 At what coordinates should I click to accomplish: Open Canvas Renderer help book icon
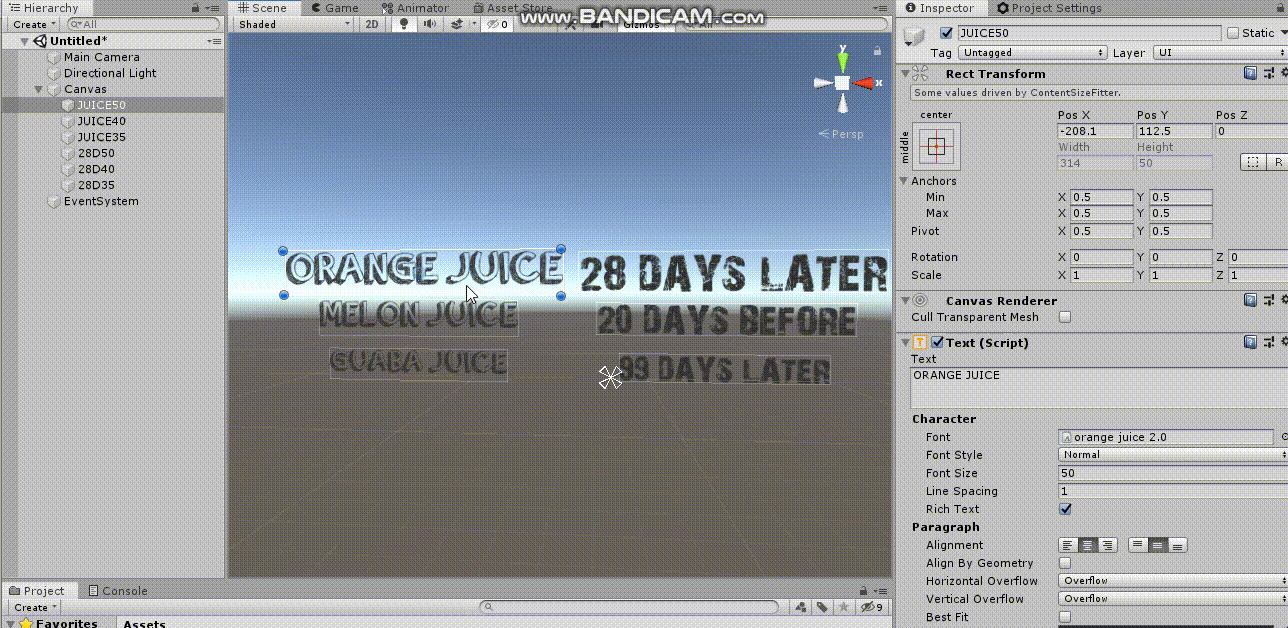point(1250,300)
